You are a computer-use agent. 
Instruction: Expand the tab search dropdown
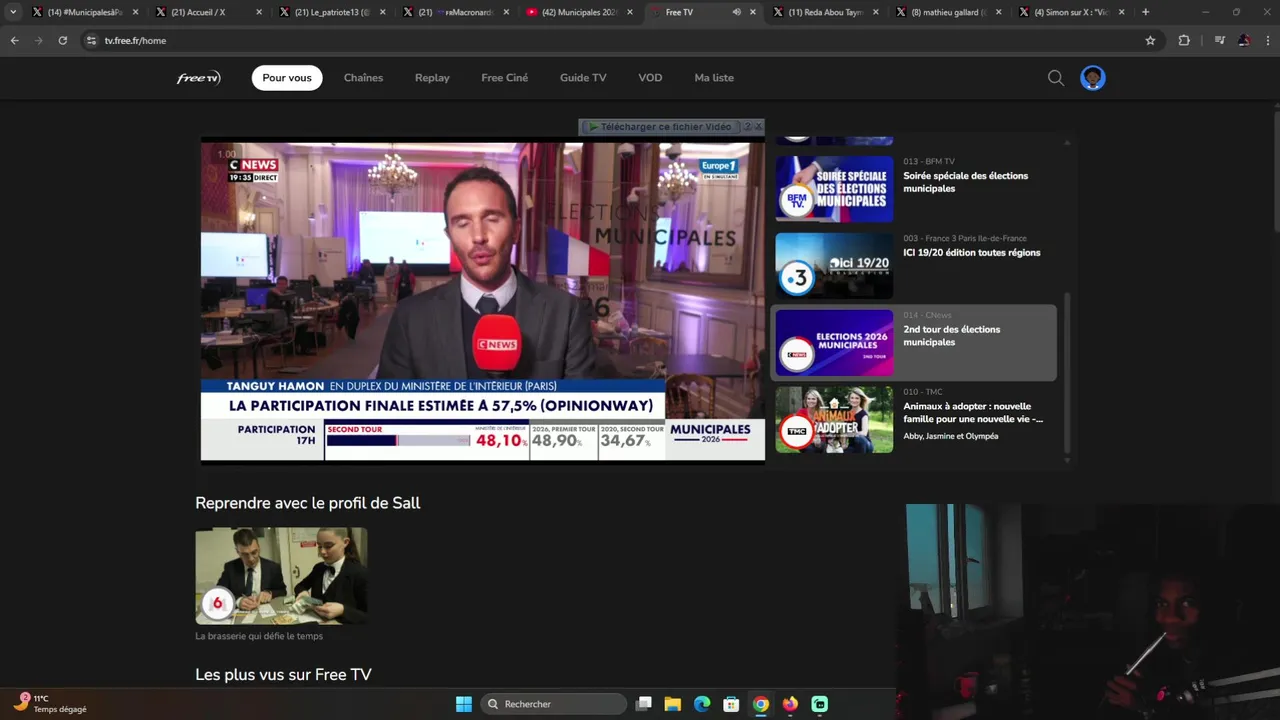[13, 12]
